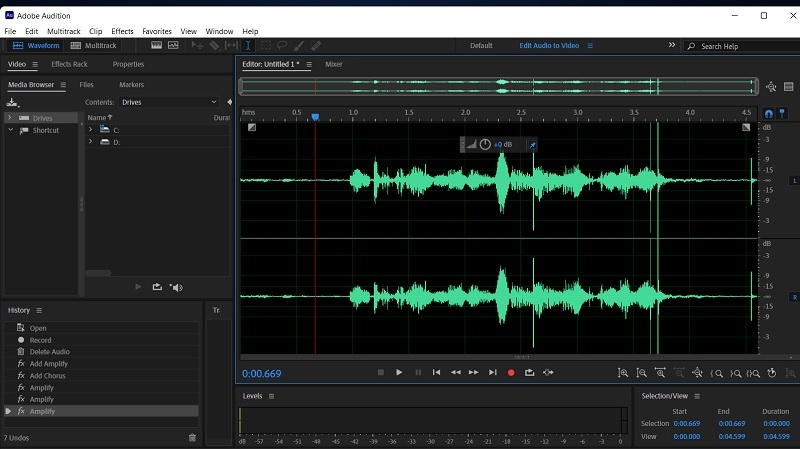
Task: Click the Loop Playback icon
Action: (529, 372)
